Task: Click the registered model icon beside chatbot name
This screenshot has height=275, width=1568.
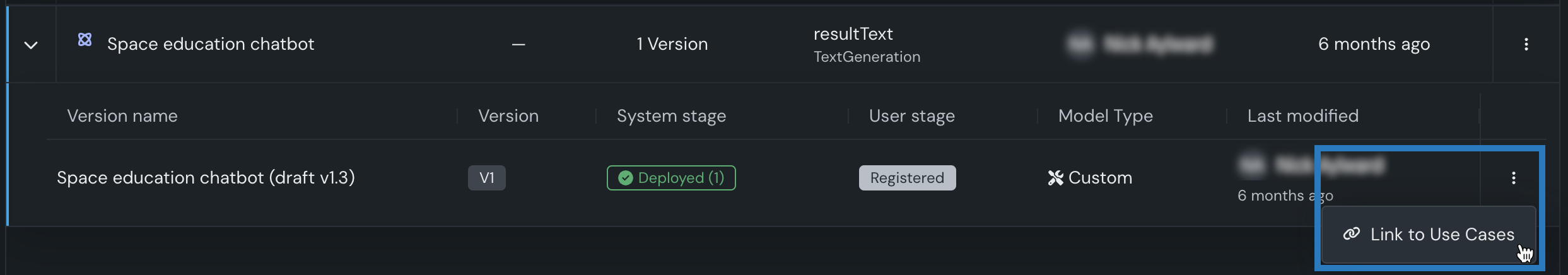Action: point(85,40)
